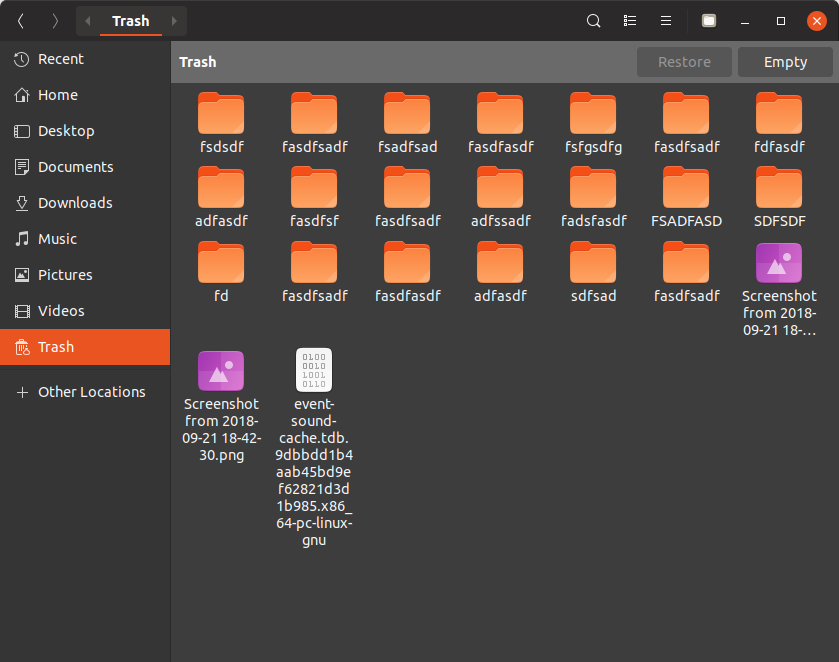
Task: Select the fadsfasdf folder
Action: pos(593,198)
